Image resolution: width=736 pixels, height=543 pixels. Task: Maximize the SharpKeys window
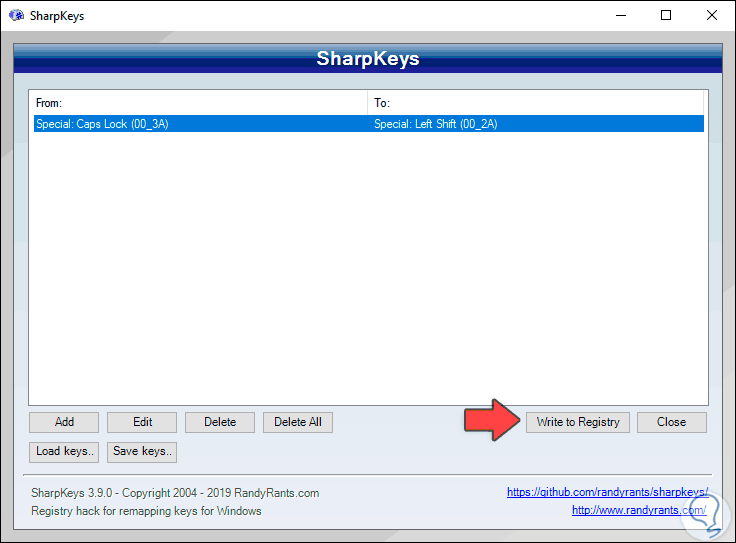click(666, 15)
